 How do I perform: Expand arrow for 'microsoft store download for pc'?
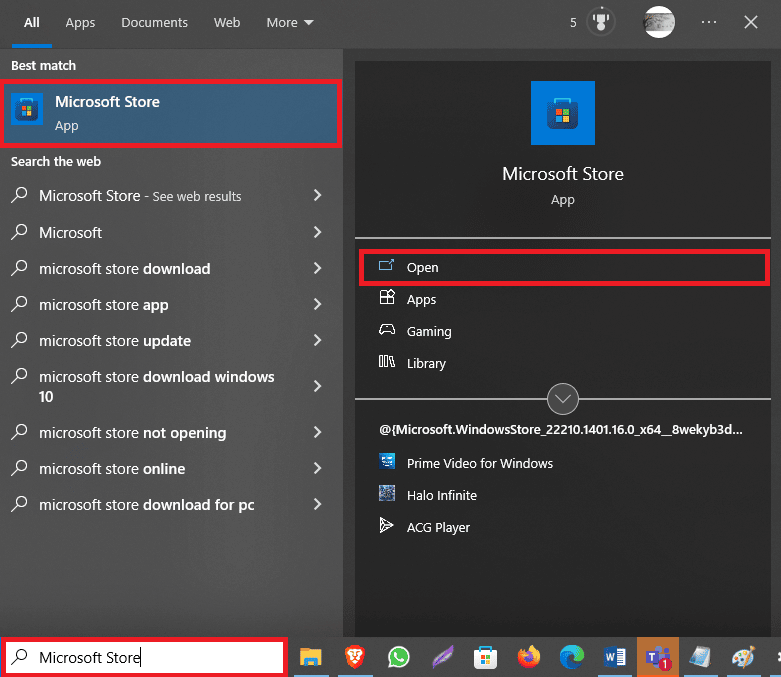tap(317, 505)
